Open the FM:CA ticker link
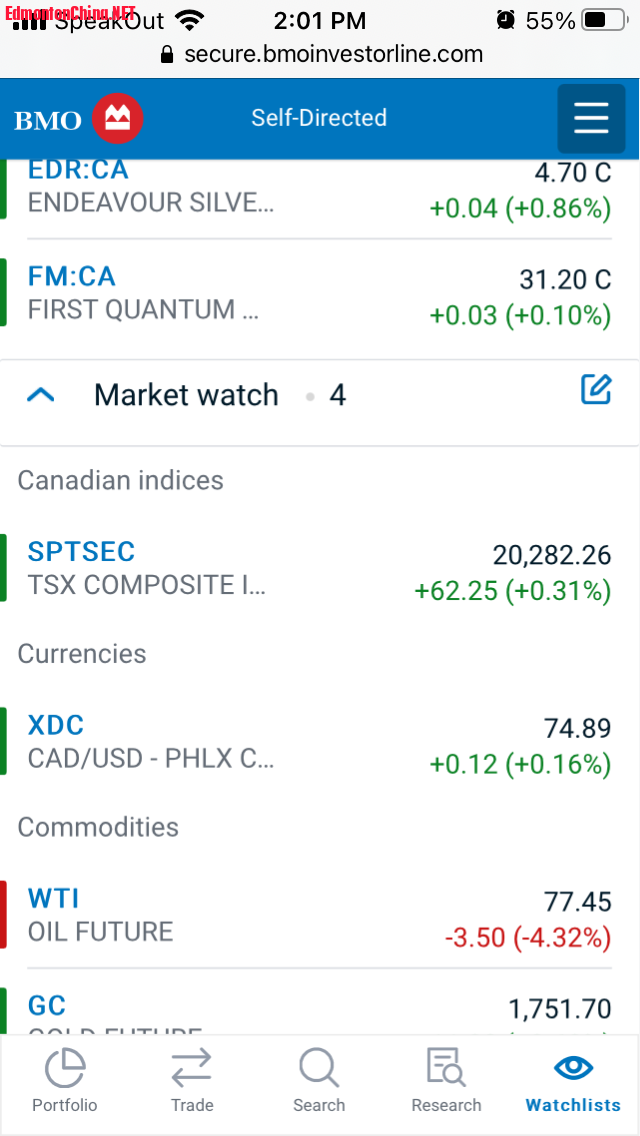This screenshot has width=640, height=1136. (72, 276)
